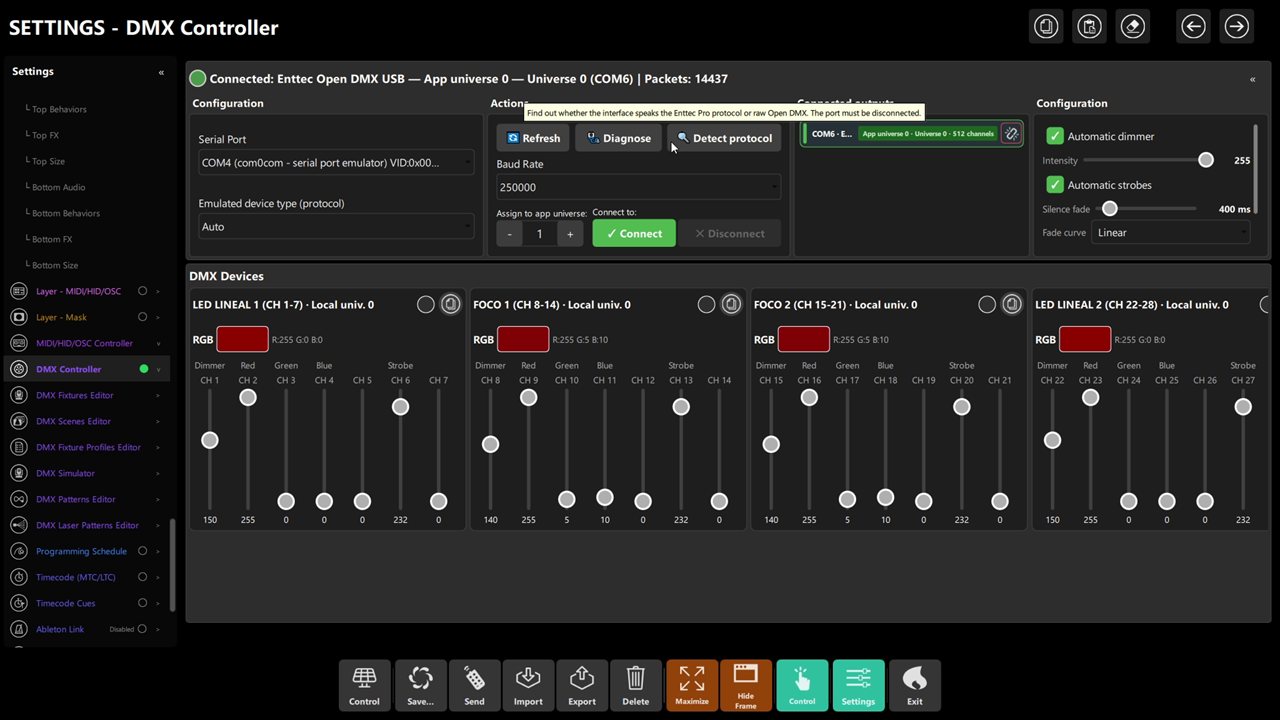The image size is (1280, 720).
Task: Toggle the circle on LED LINEAL 1 header
Action: click(426, 304)
